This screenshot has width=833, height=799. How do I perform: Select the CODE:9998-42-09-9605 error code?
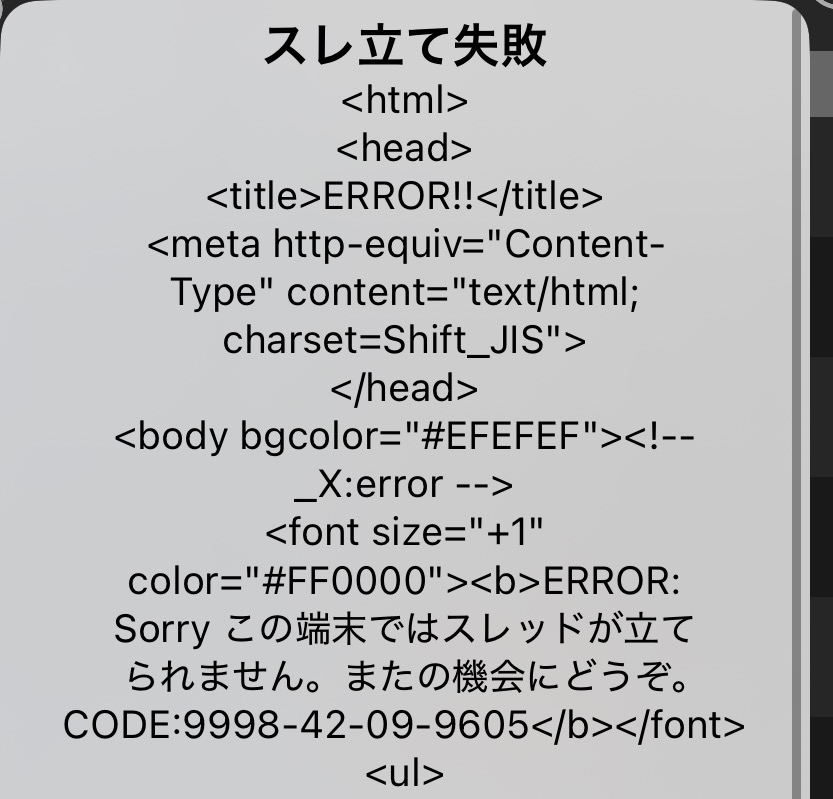296,725
